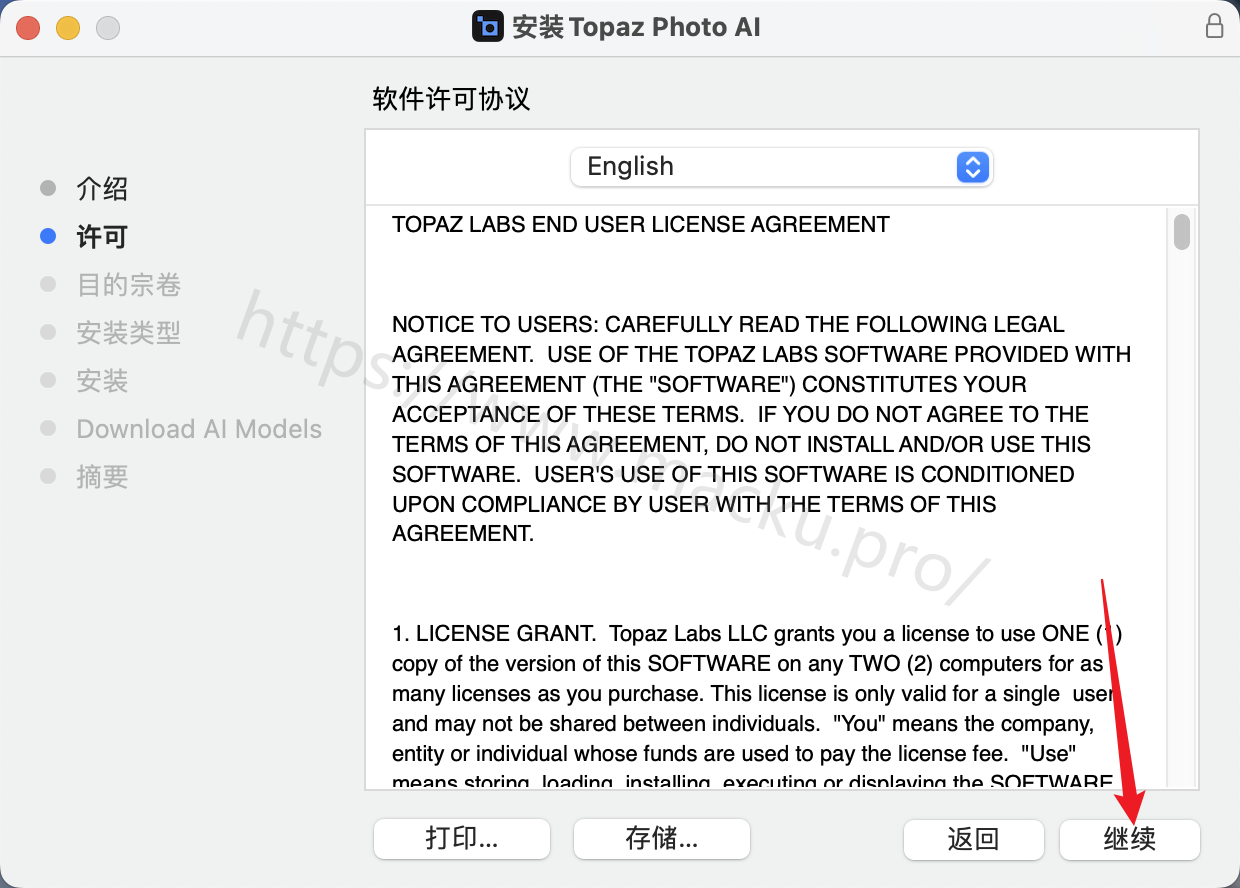Select the 介绍 step in sidebar

[102, 189]
